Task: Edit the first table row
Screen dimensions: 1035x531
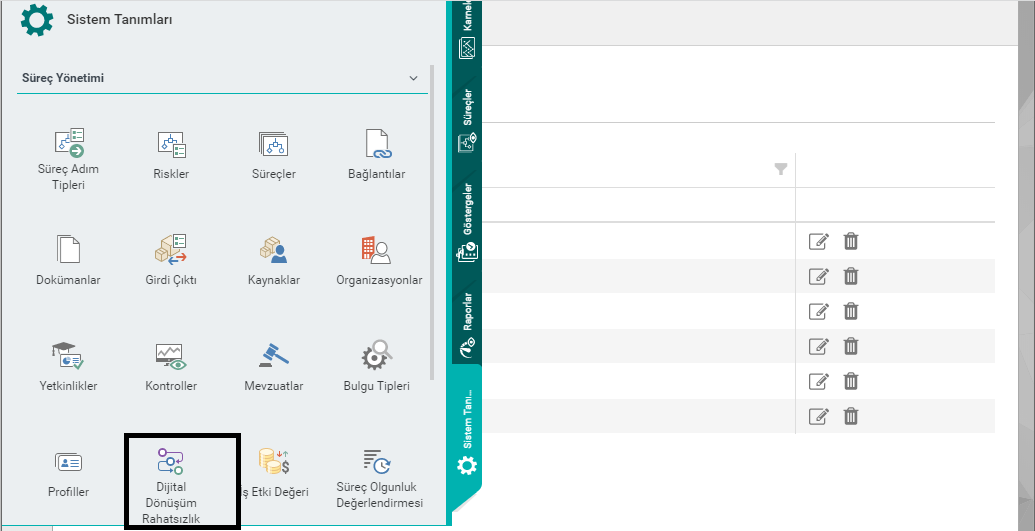Action: (x=818, y=241)
